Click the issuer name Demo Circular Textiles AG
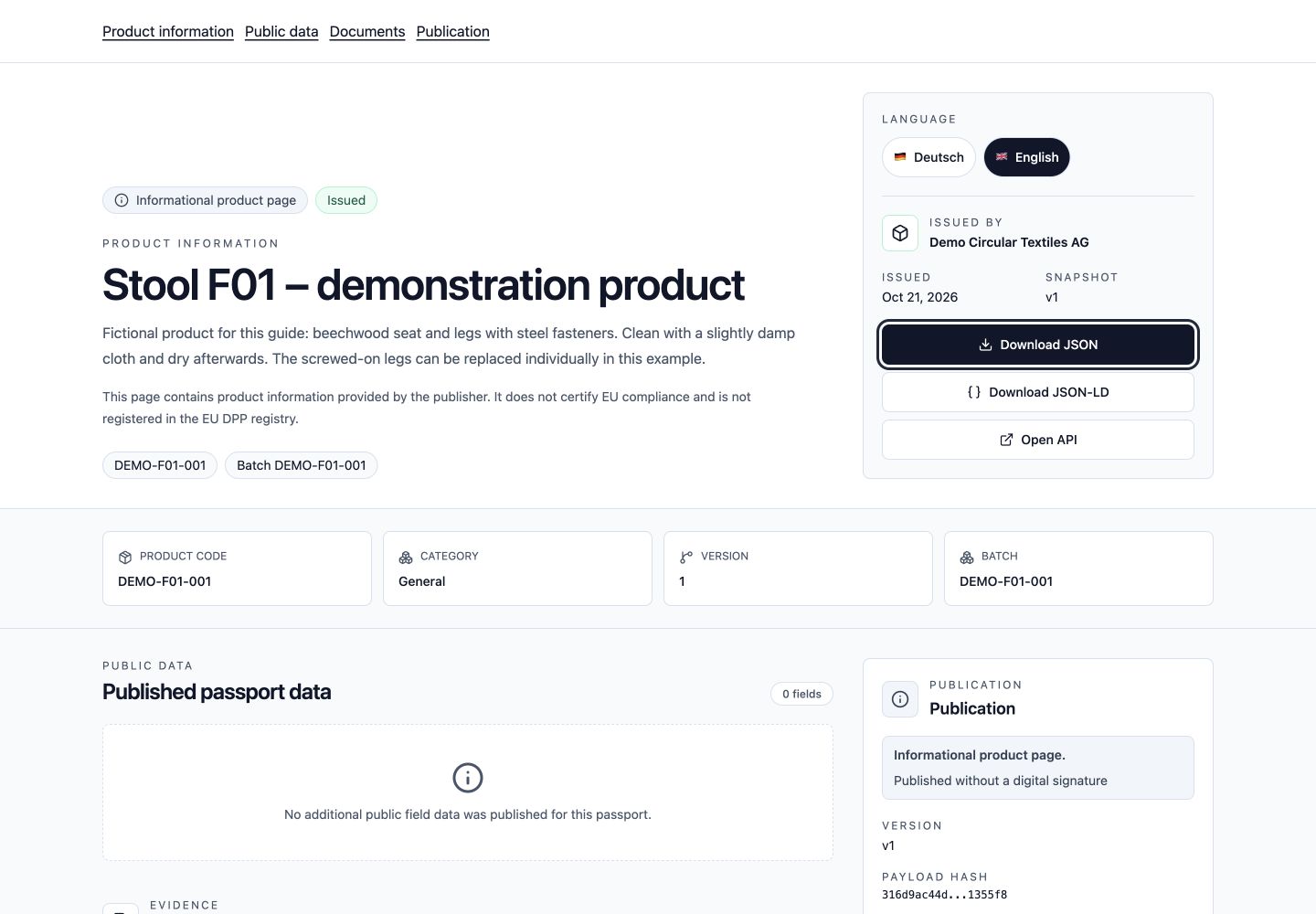The width and height of the screenshot is (1316, 914). coord(1009,242)
